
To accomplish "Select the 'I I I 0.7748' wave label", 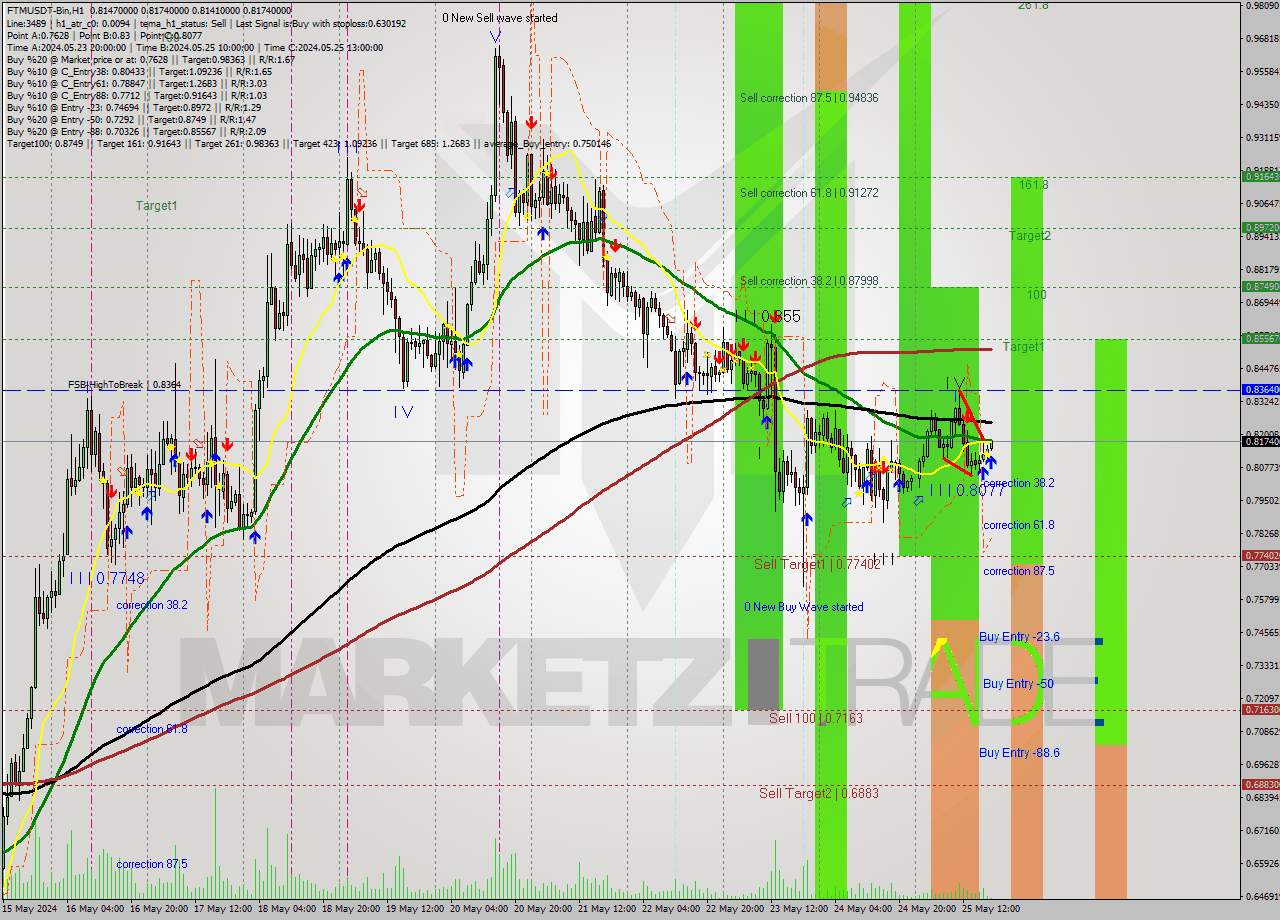I will point(107,578).
